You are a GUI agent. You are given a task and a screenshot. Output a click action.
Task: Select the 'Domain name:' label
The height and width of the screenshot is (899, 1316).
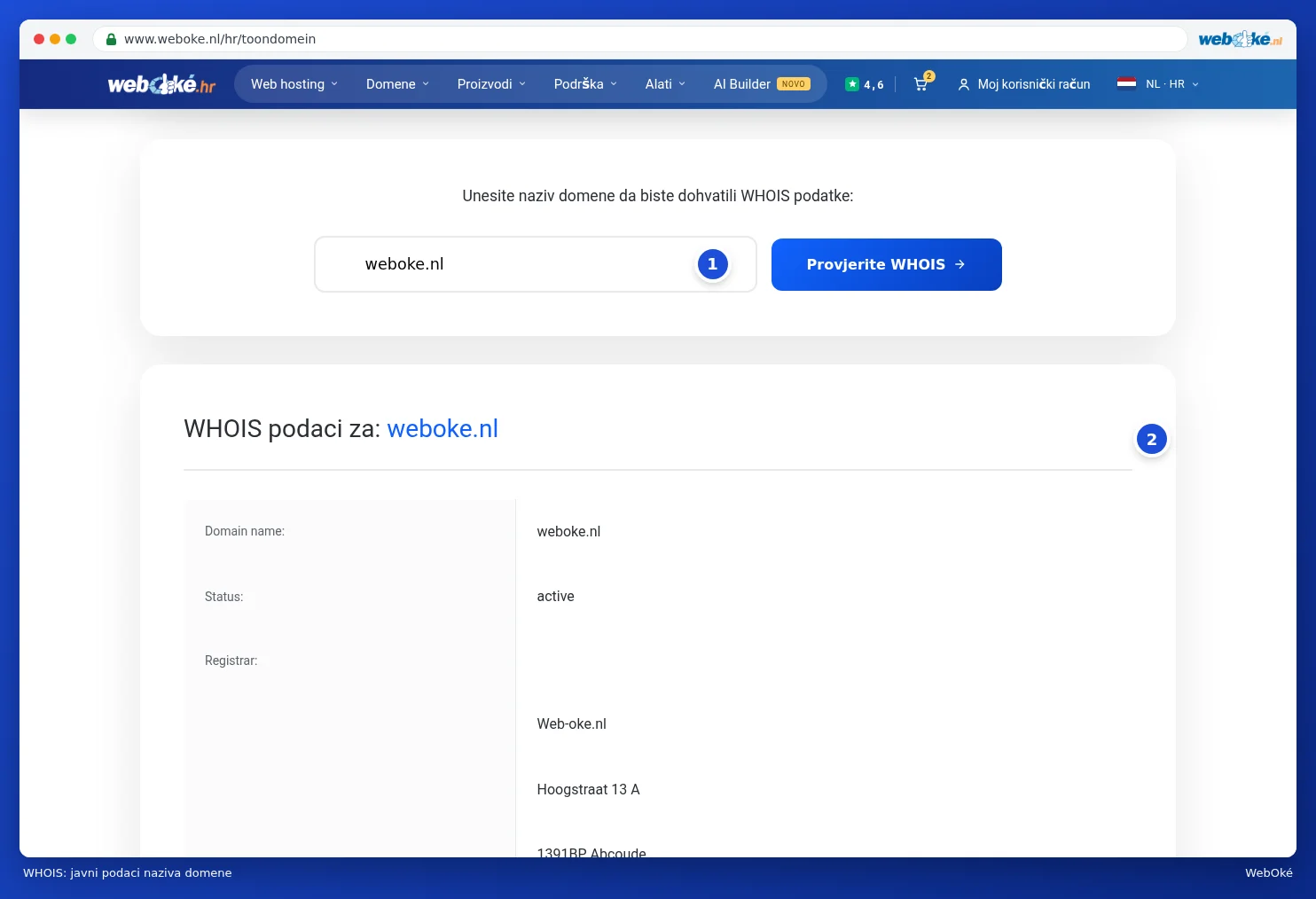coord(245,531)
